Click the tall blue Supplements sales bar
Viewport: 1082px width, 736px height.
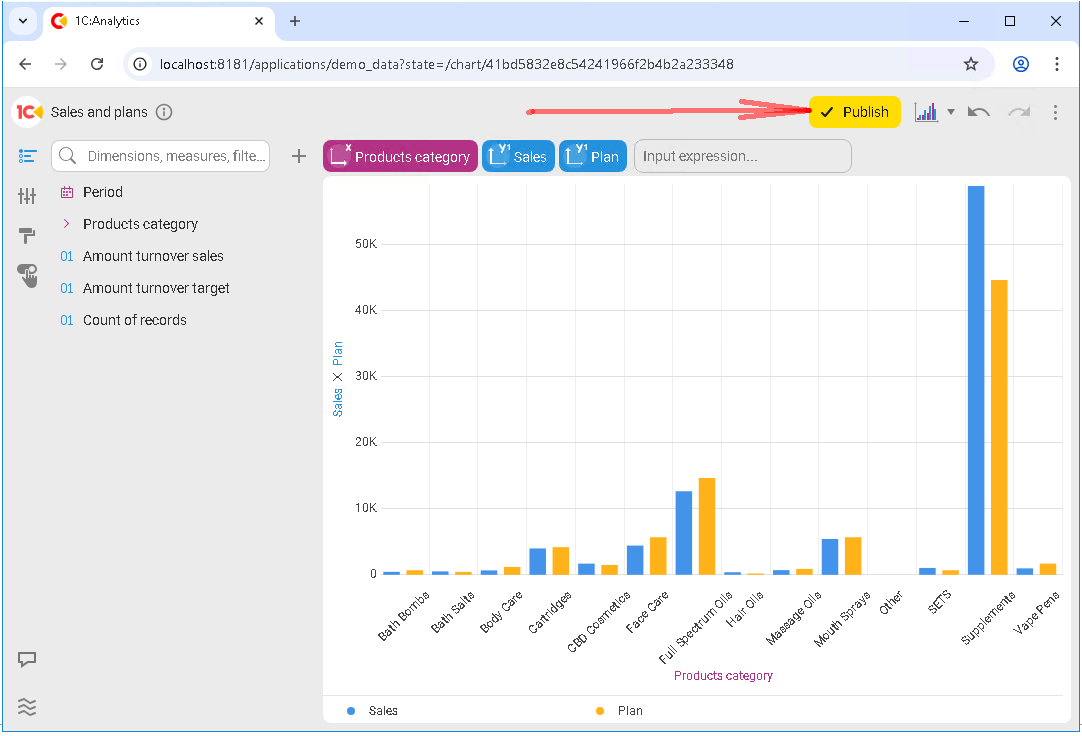pyautogui.click(x=976, y=380)
